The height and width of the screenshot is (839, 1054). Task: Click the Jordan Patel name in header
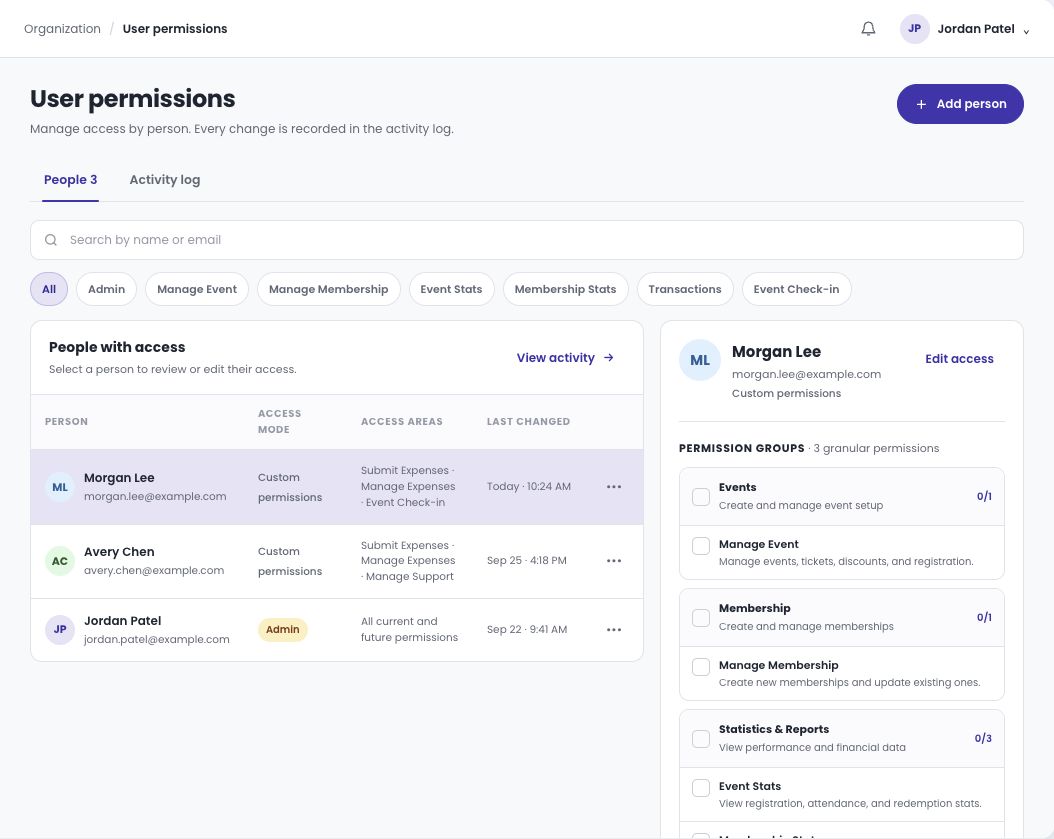pos(975,29)
